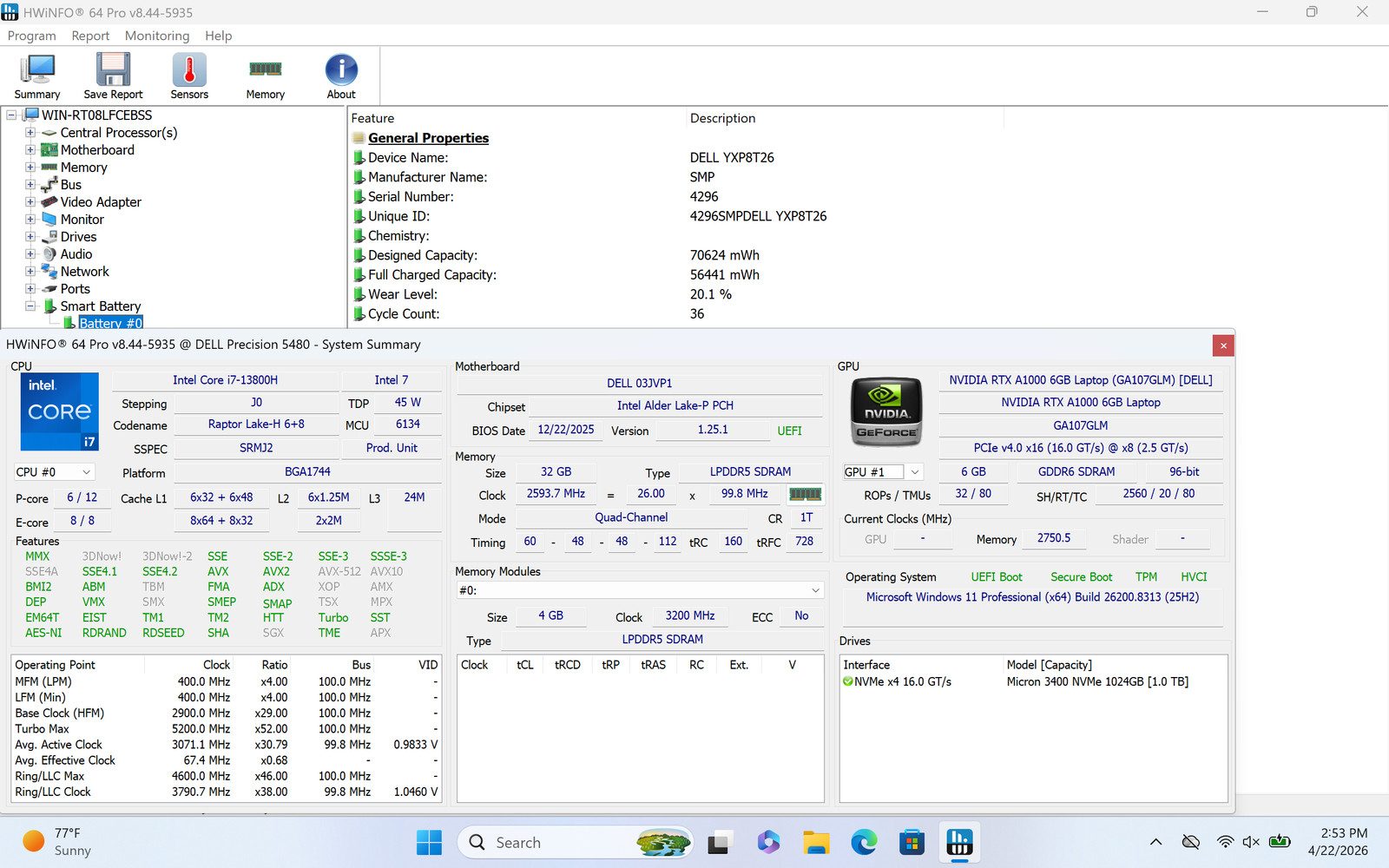The image size is (1389, 868).
Task: Open the Report menu
Action: tap(90, 36)
